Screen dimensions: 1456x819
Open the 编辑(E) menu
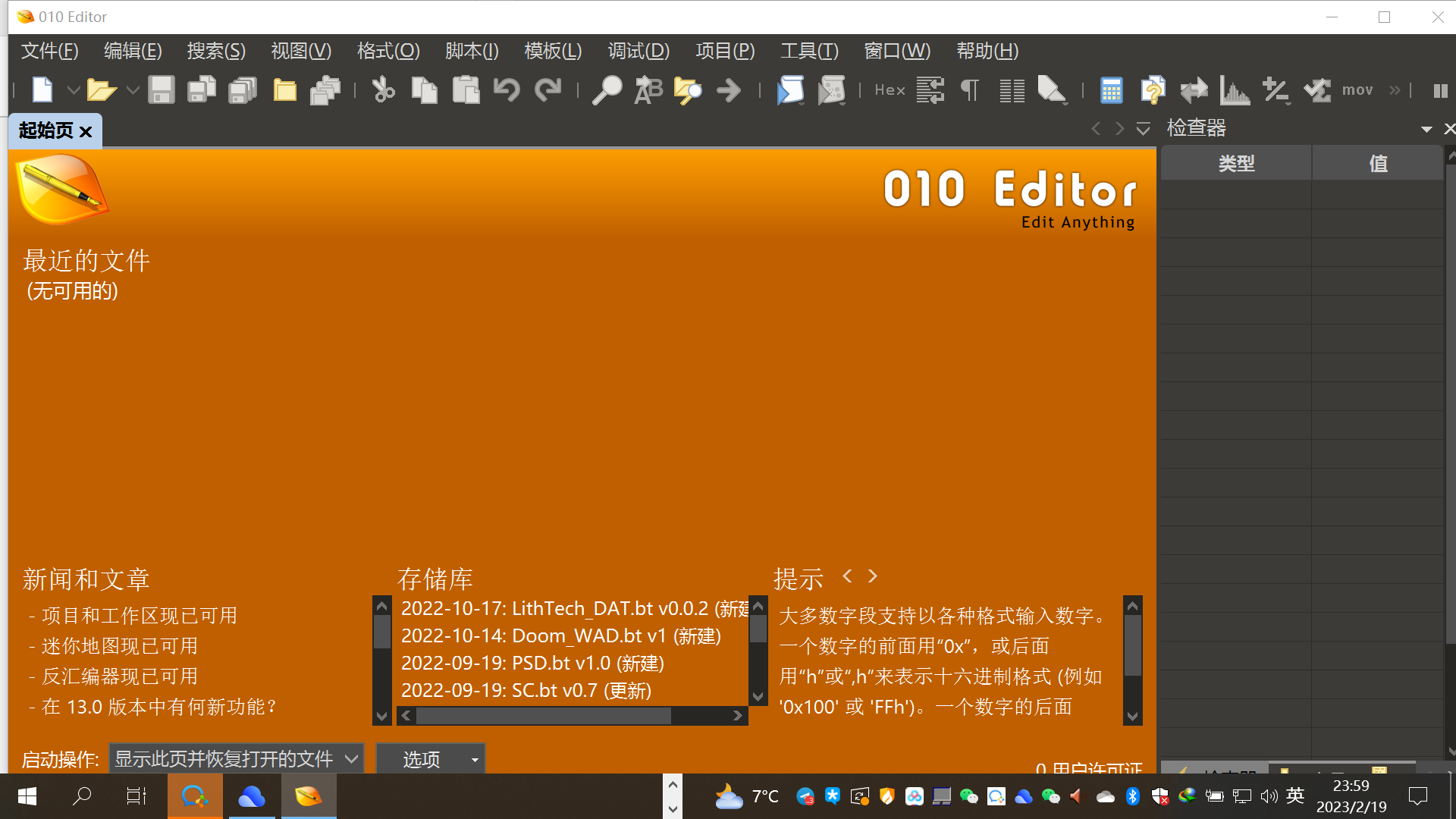(x=133, y=51)
